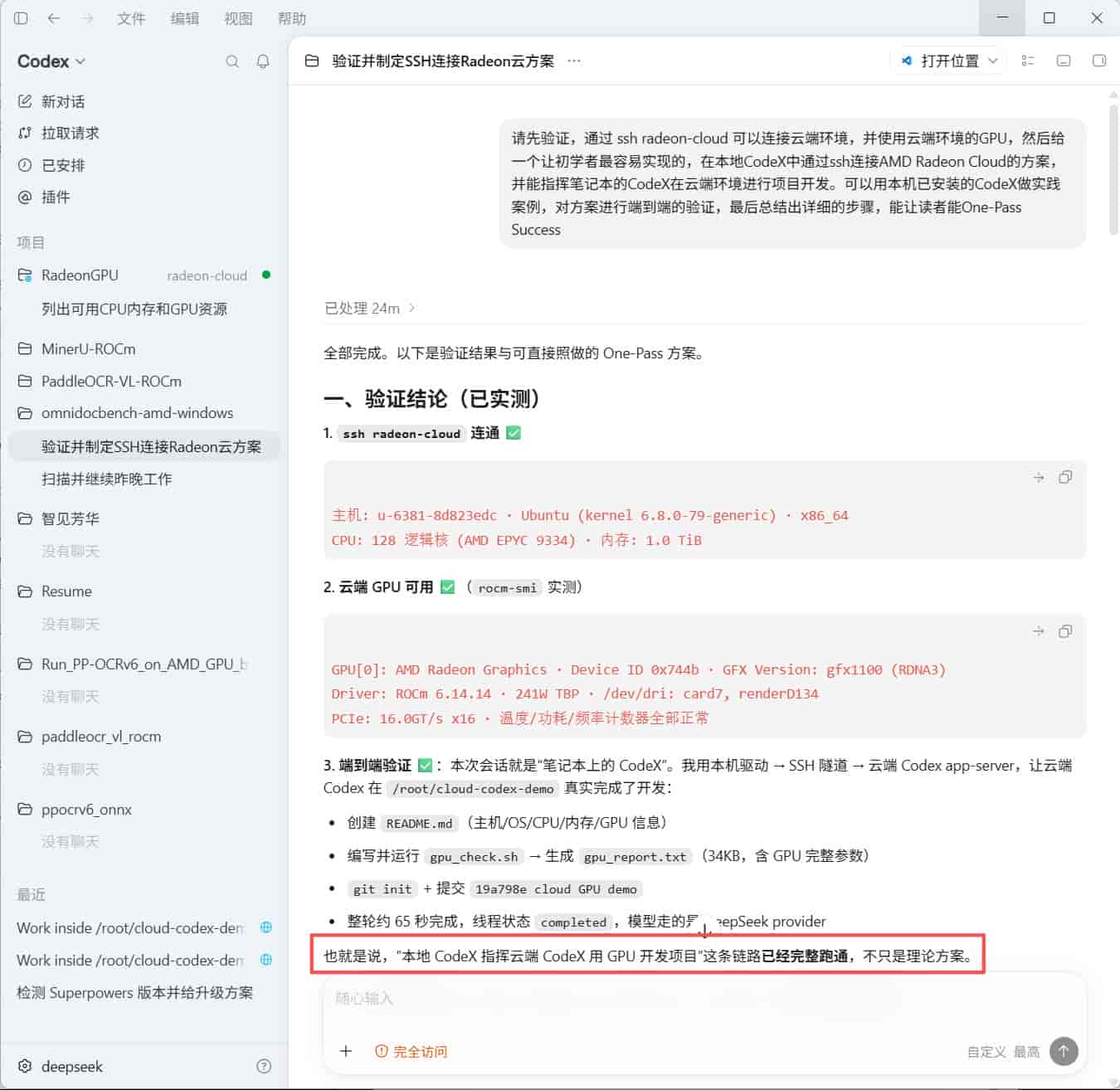Open the 帮助 menu
The image size is (1120, 1090).
(292, 18)
